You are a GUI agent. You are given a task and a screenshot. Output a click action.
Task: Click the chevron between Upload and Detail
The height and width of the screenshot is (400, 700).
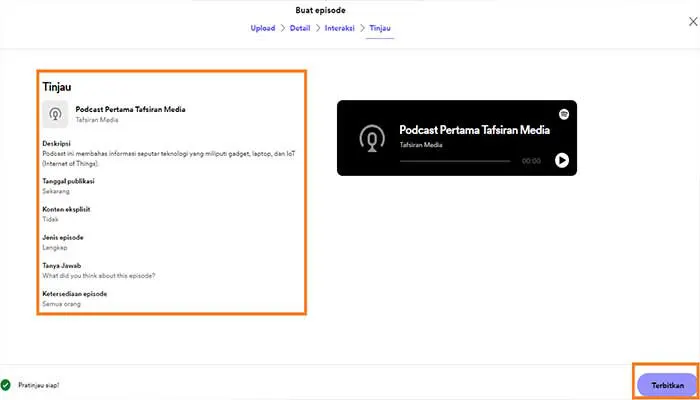(282, 28)
